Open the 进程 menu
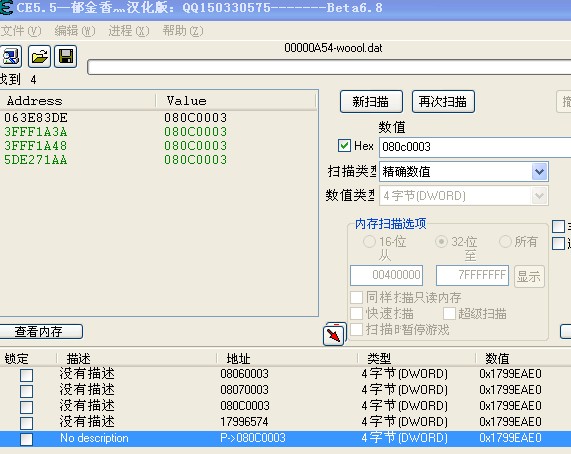The image size is (571, 454). tap(129, 31)
